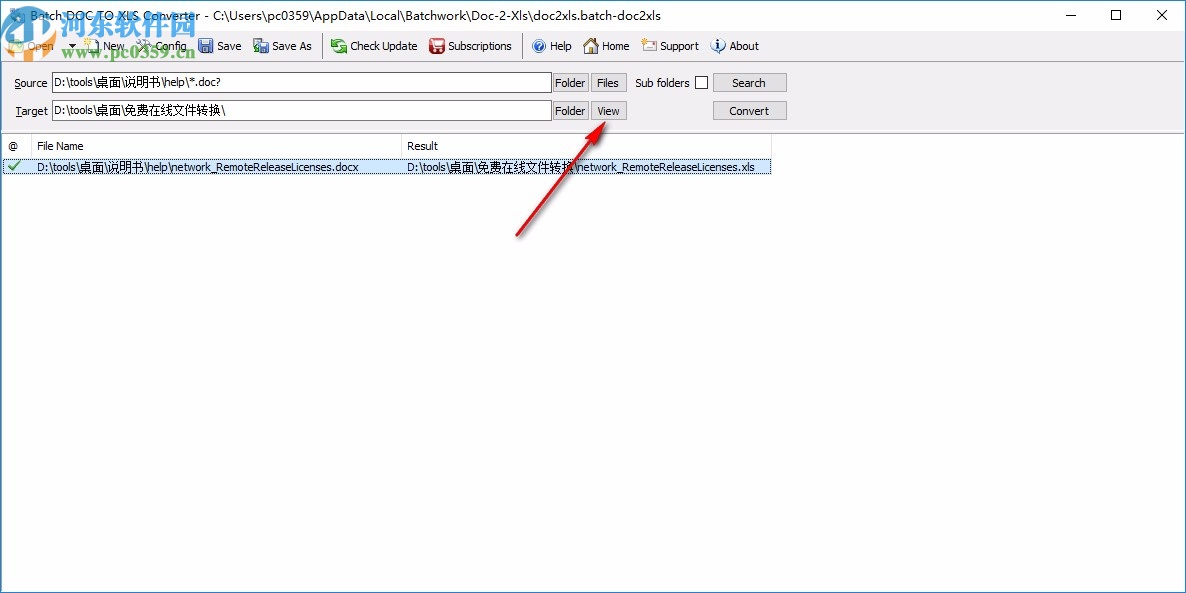Viewport: 1186px width, 593px height.
Task: Expand the dropdown arrow next to Open
Action: tap(71, 45)
